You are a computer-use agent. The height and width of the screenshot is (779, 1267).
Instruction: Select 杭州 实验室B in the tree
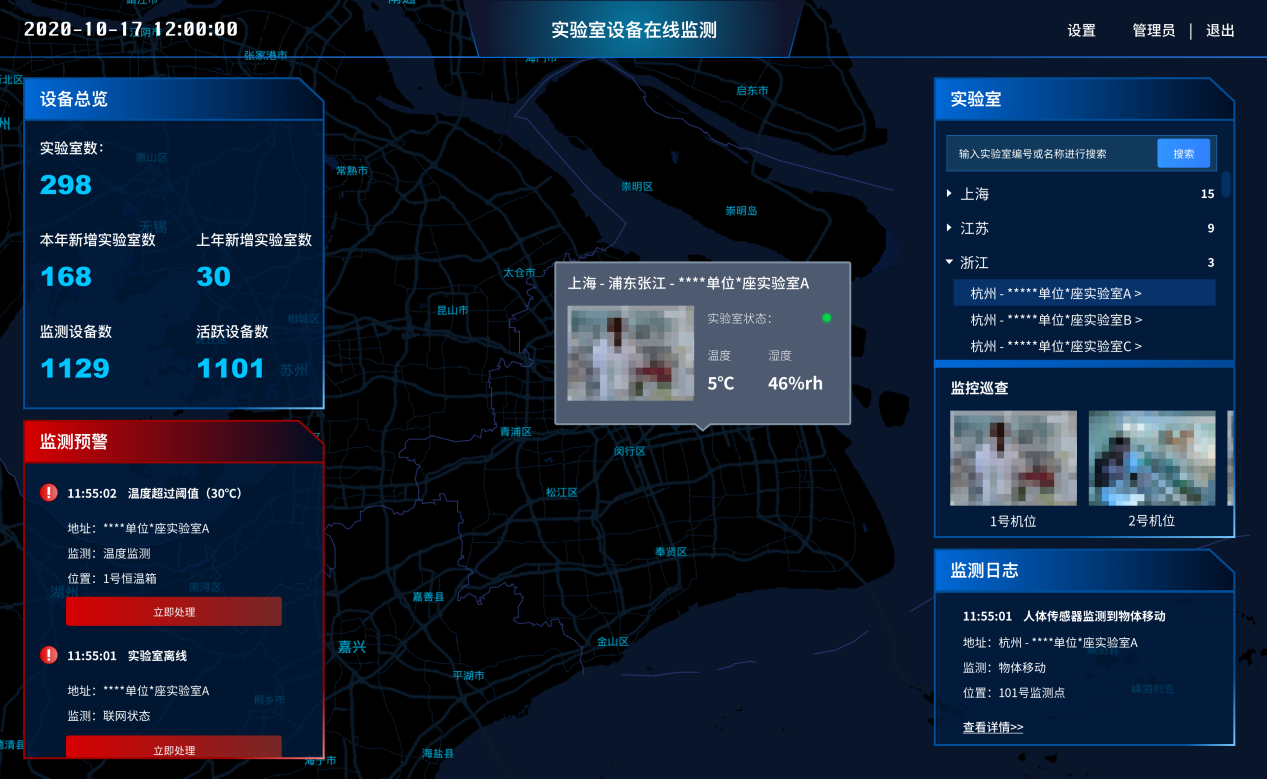(1056, 320)
